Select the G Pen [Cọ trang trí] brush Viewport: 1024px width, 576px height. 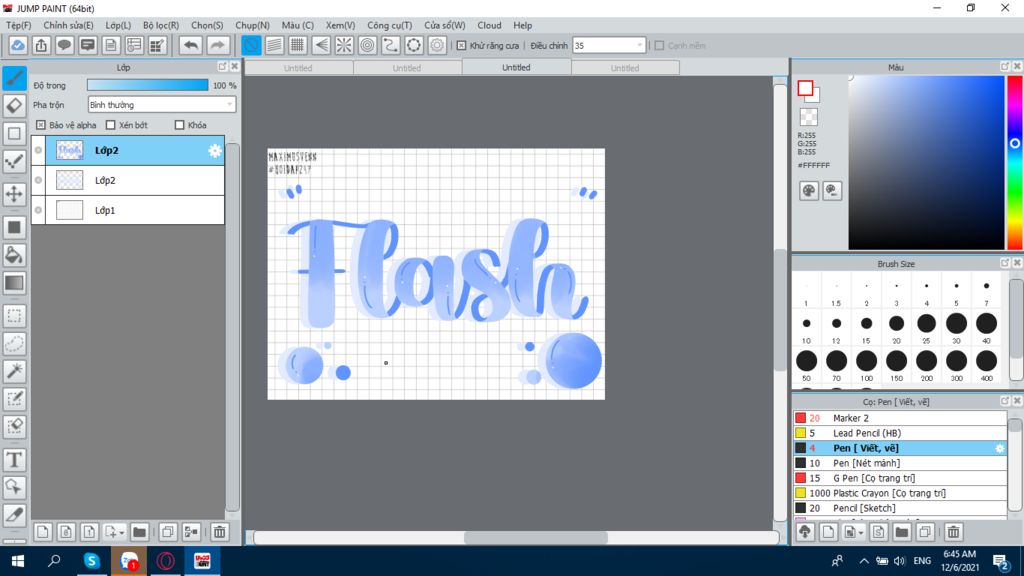900,478
